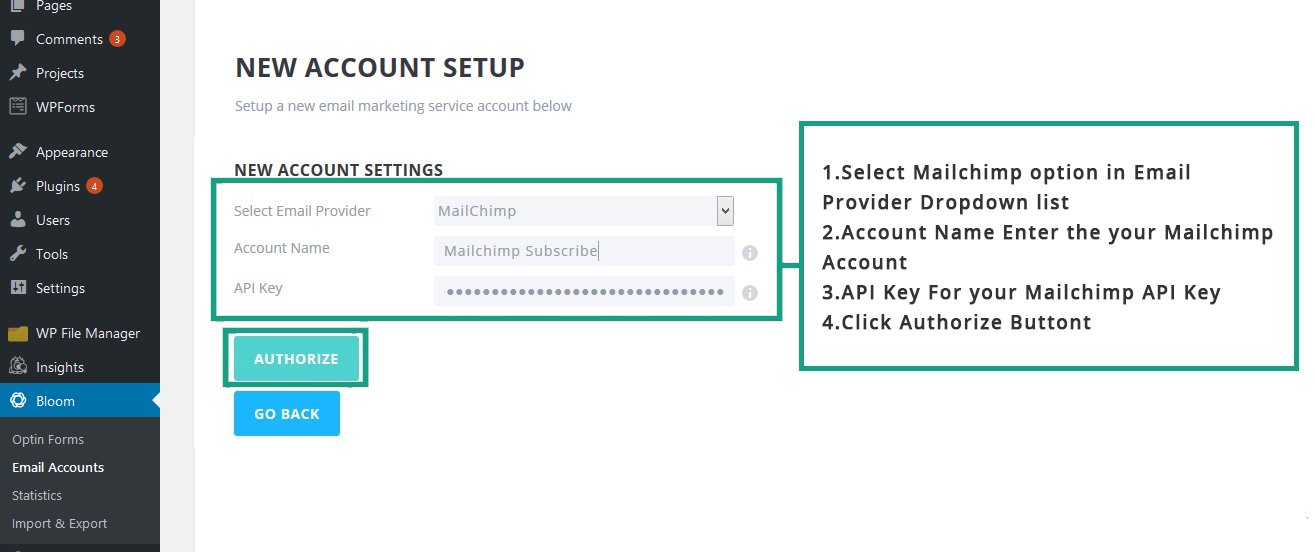Click the WP File Manager folder icon
The height and width of the screenshot is (552, 1315).
coord(18,333)
